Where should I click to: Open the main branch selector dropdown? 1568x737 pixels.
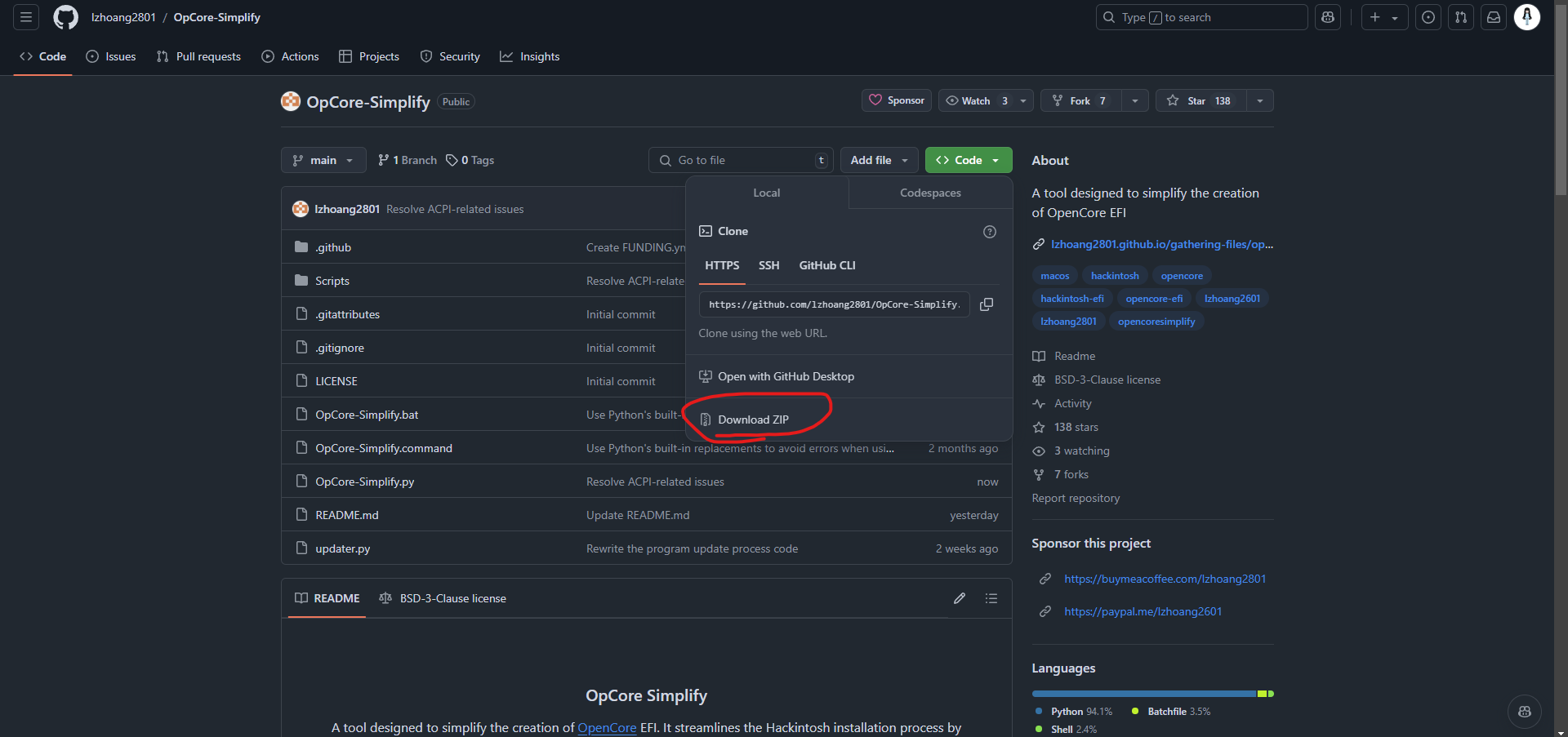pos(323,160)
